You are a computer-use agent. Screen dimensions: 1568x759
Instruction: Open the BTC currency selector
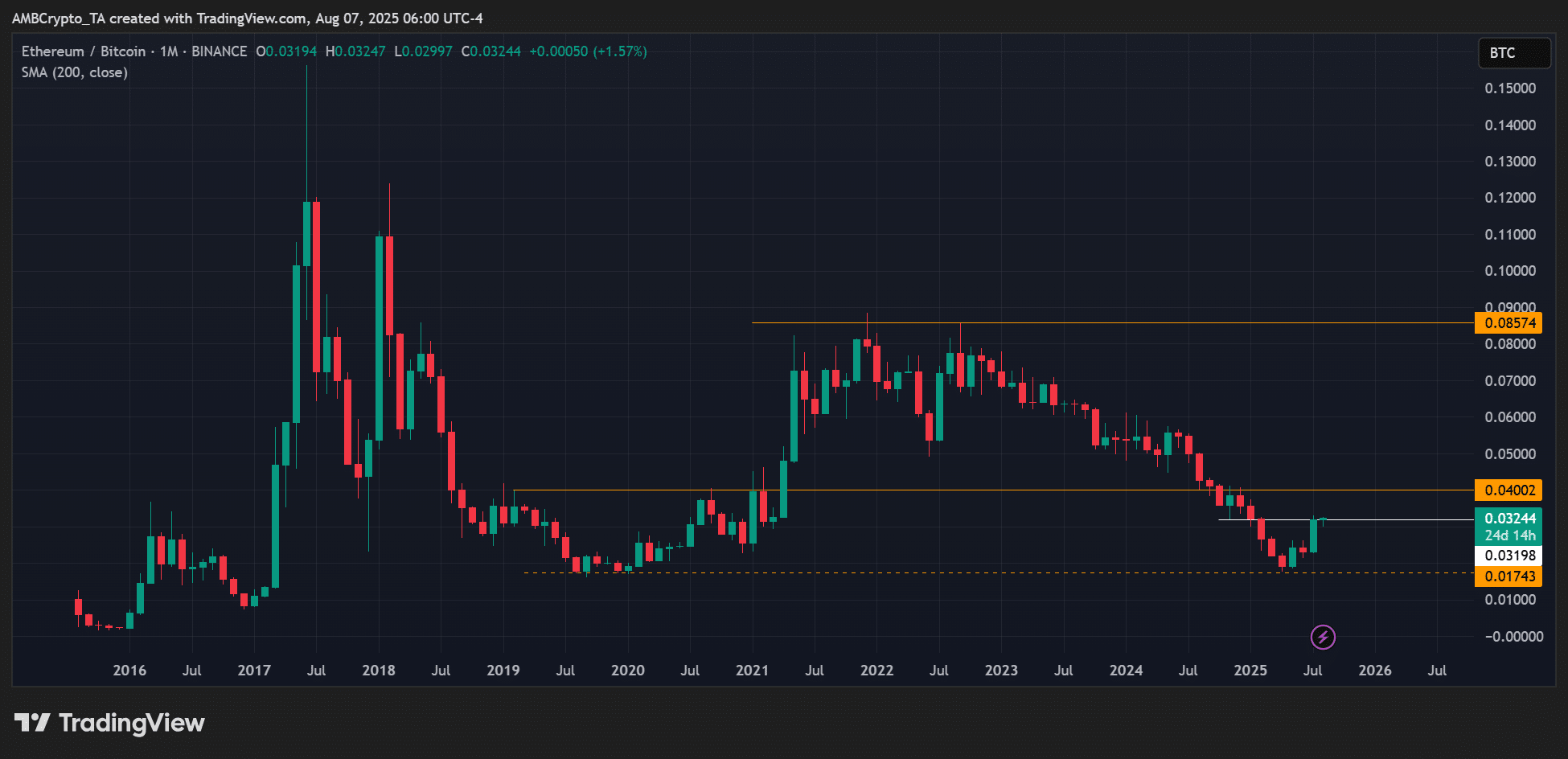coord(1514,53)
